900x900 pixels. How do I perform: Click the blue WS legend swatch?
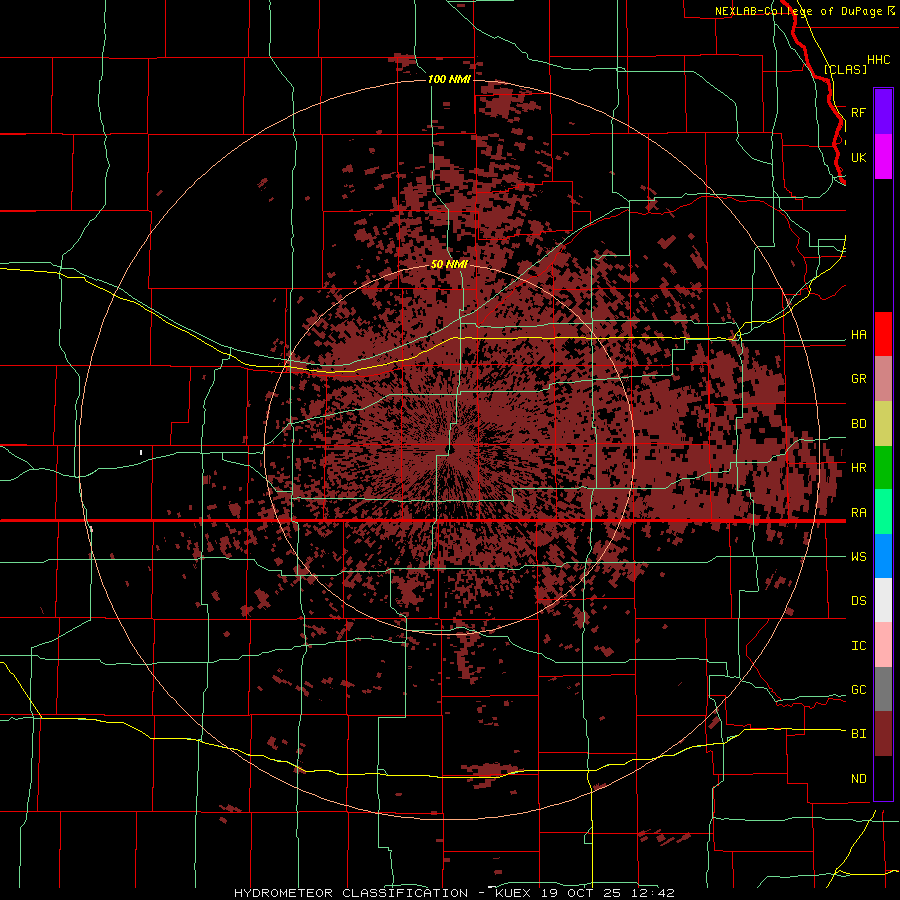pyautogui.click(x=883, y=556)
